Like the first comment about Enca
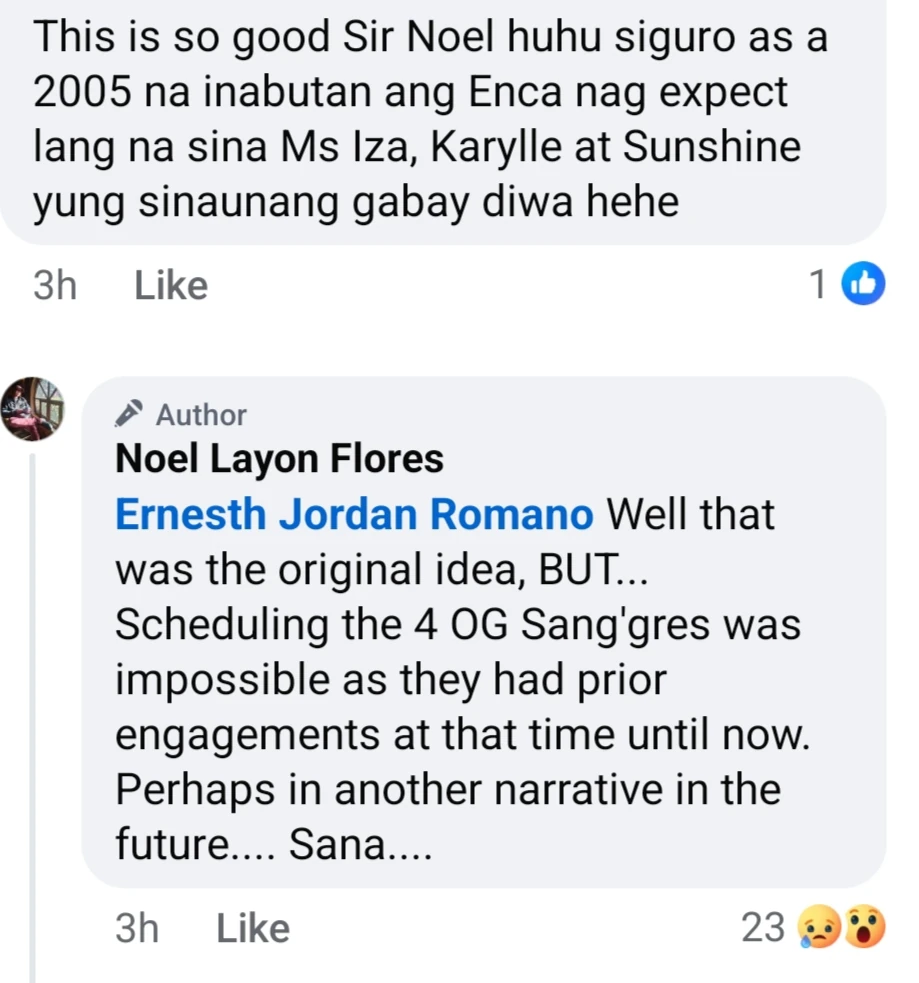Screen dimensions: 919x983 point(170,286)
